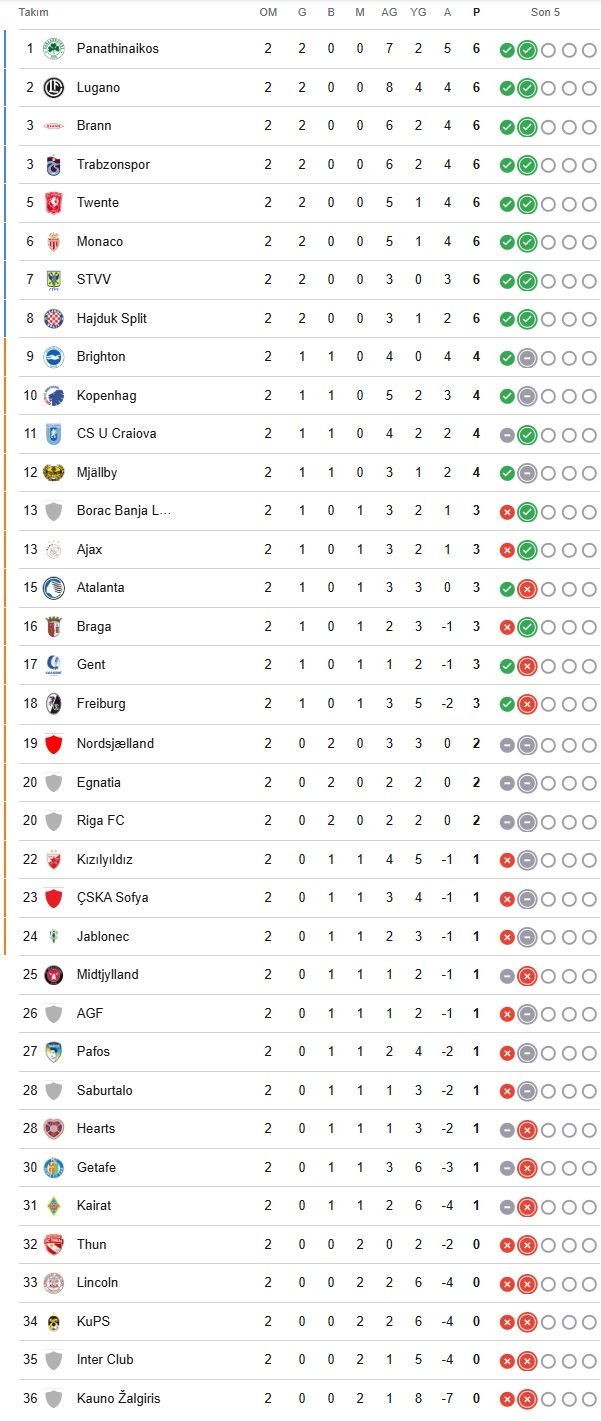Screen dimensions: 601x1421
Task: Click Egnatia's latest draw dash icon
Action: click(x=527, y=782)
